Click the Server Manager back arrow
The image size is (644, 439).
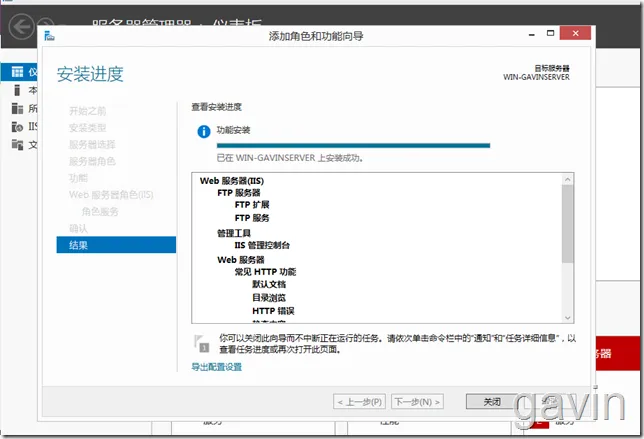pyautogui.click(x=21, y=27)
